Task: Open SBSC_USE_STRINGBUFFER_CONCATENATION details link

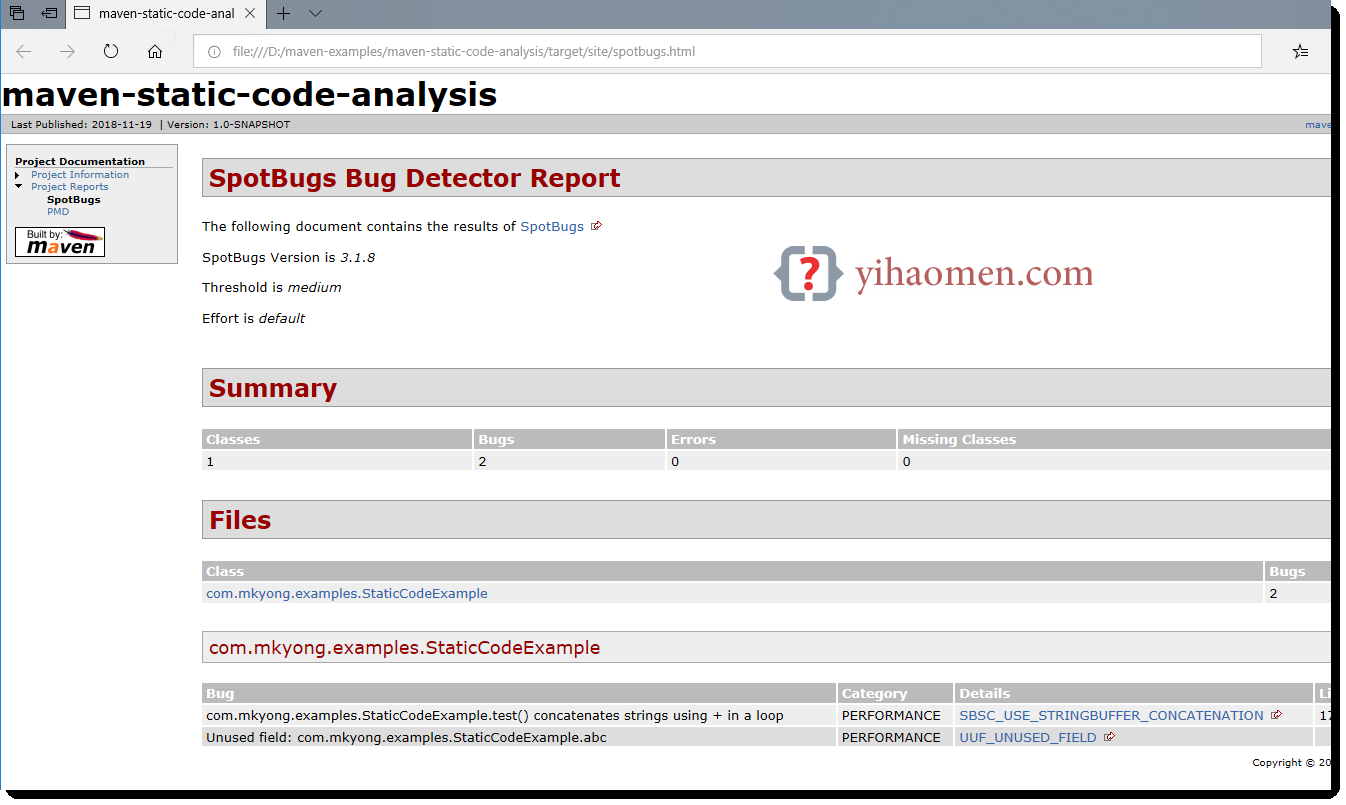Action: 1111,716
